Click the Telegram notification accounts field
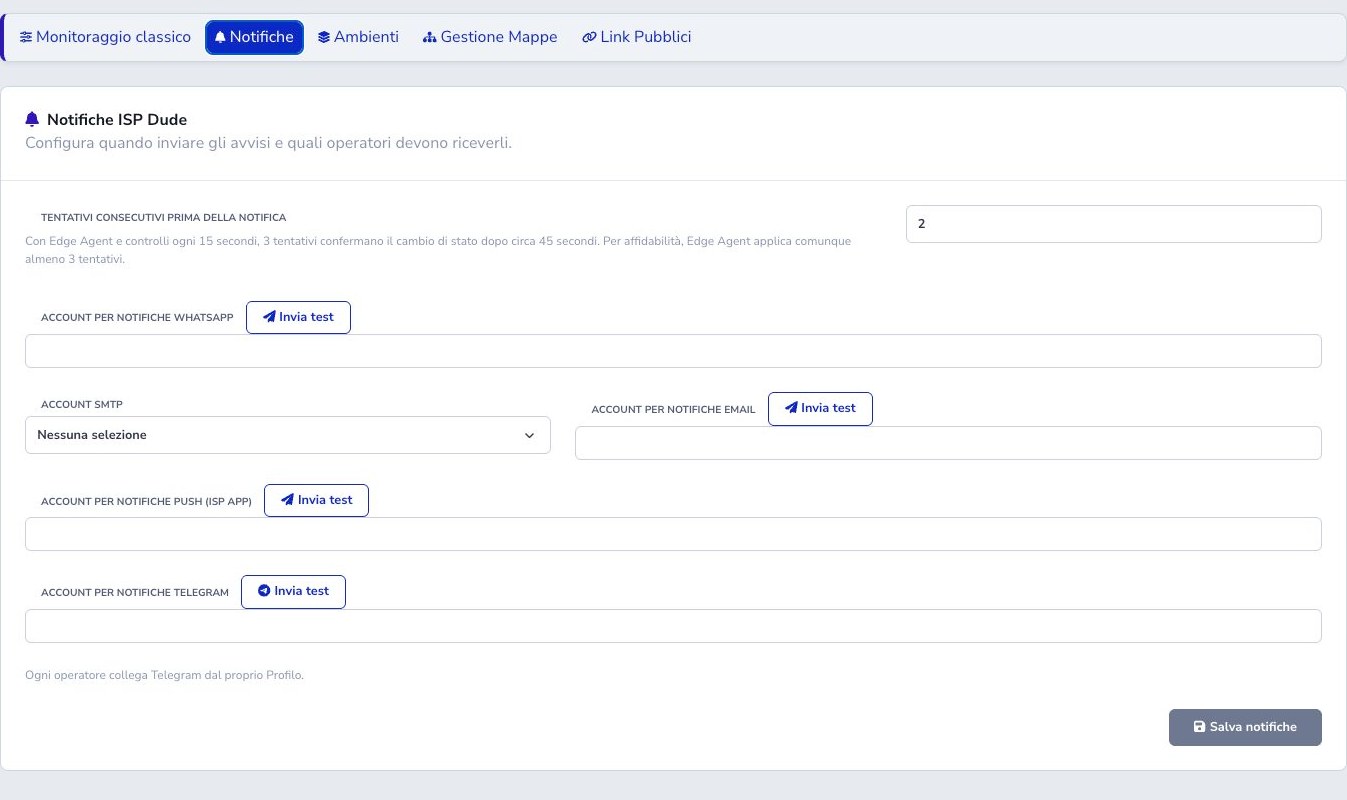The height and width of the screenshot is (800, 1347). 673,626
